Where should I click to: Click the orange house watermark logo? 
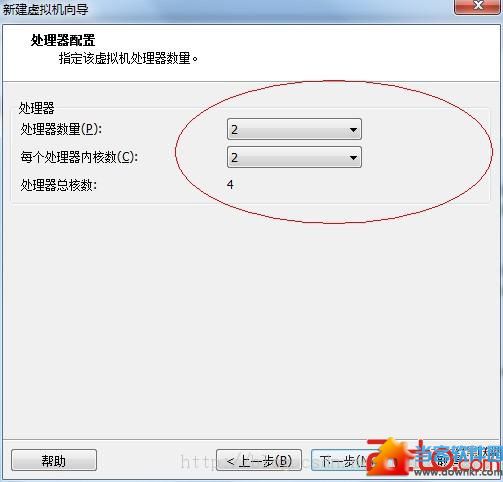pos(390,457)
